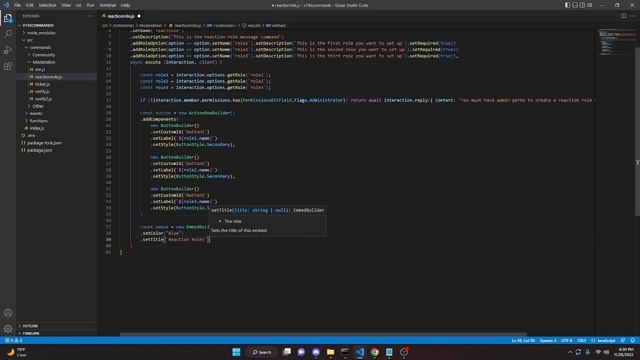Click Ln/Col cursor position in status bar
640x360 pixels.
[x=523, y=340]
